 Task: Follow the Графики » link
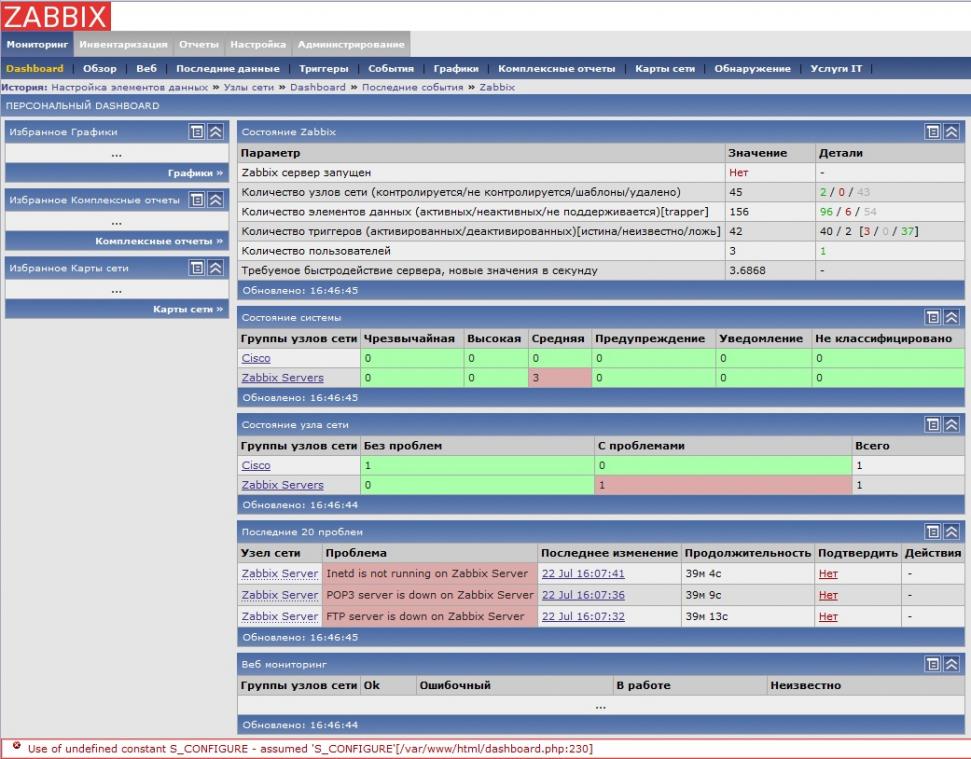(195, 173)
